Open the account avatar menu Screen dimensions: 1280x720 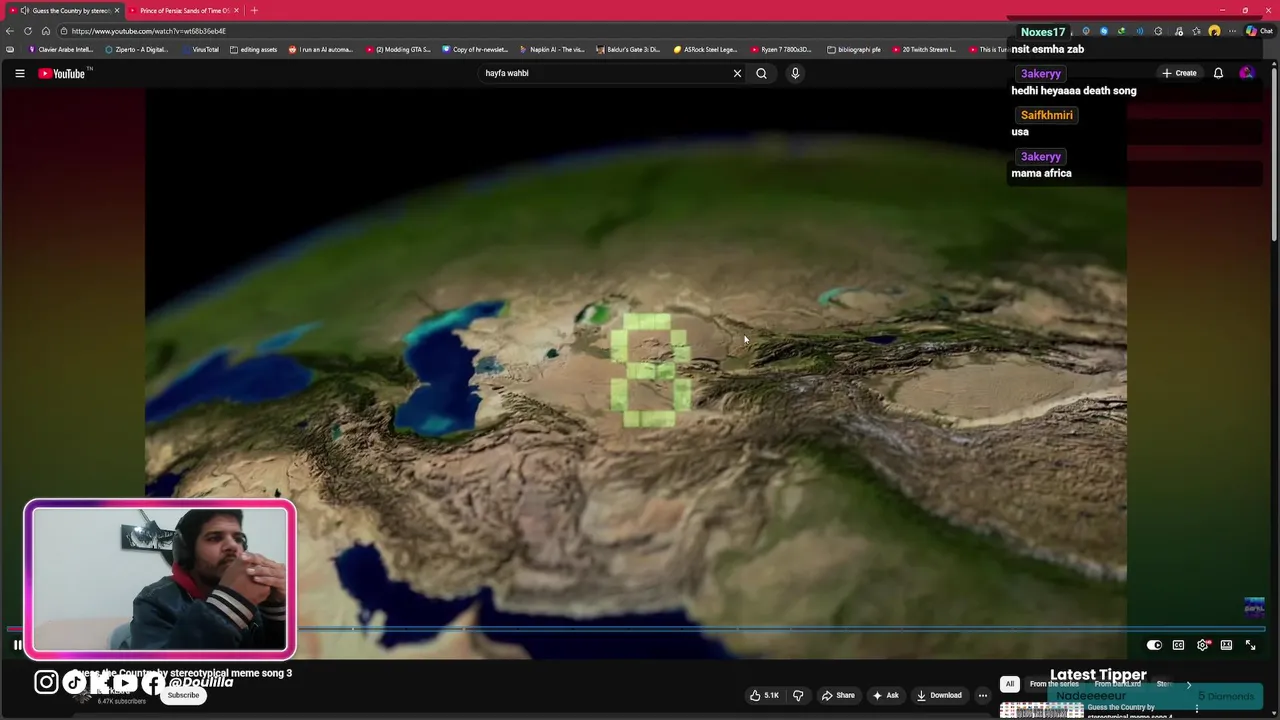pos(1246,73)
